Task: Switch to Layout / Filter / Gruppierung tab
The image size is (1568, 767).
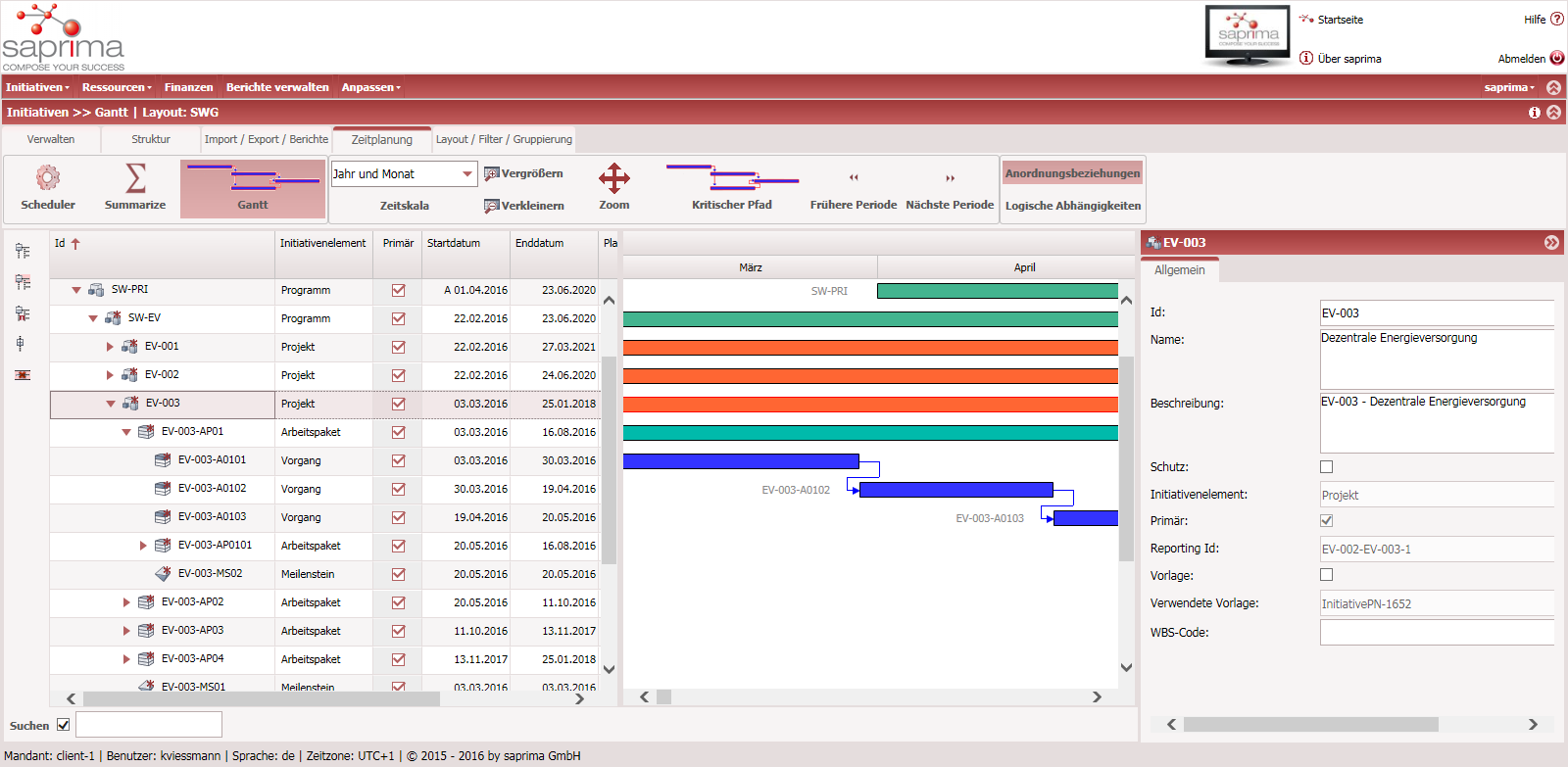Action: [504, 139]
